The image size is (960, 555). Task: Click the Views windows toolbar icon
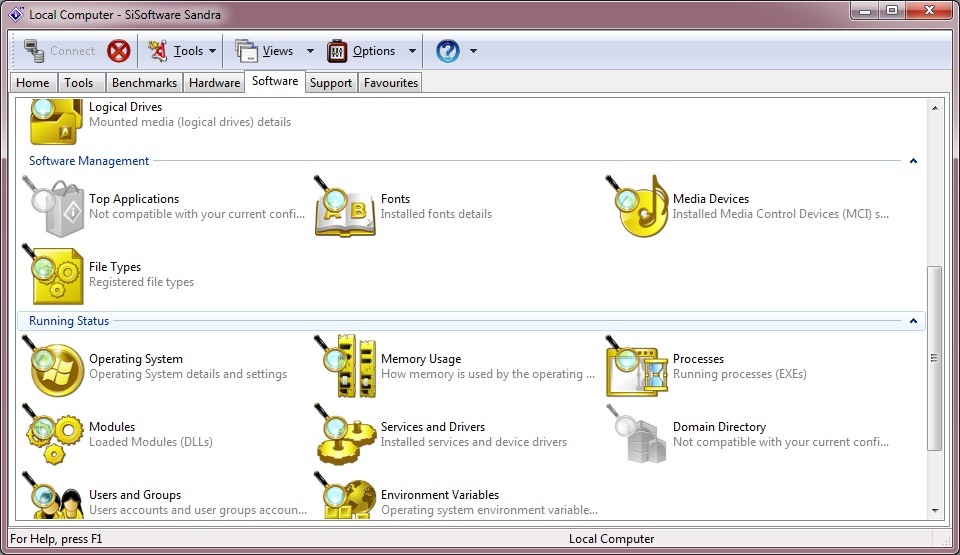point(247,51)
